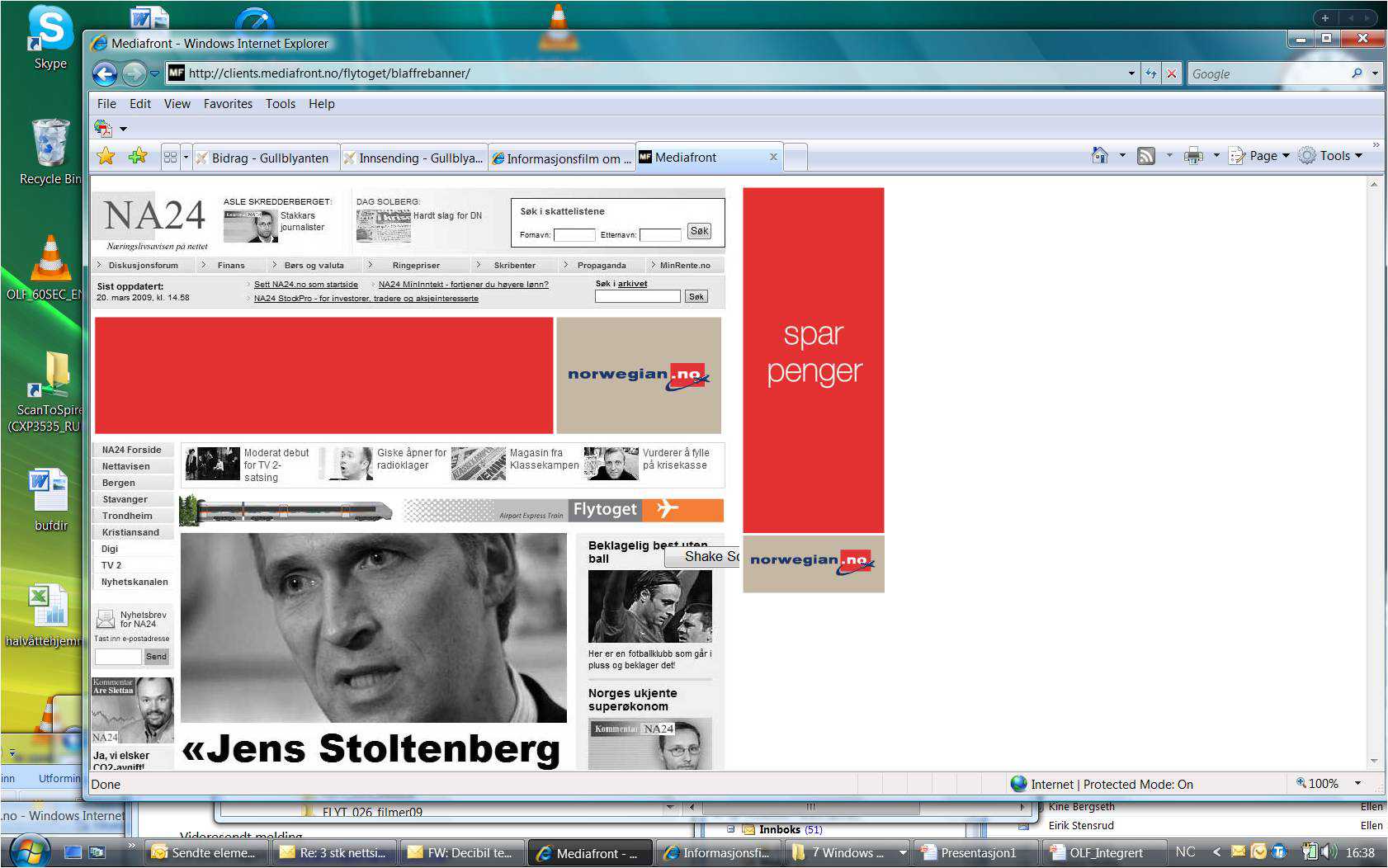Image resolution: width=1388 pixels, height=868 pixels.
Task: Click the Add to Favorites icon
Action: 138,156
